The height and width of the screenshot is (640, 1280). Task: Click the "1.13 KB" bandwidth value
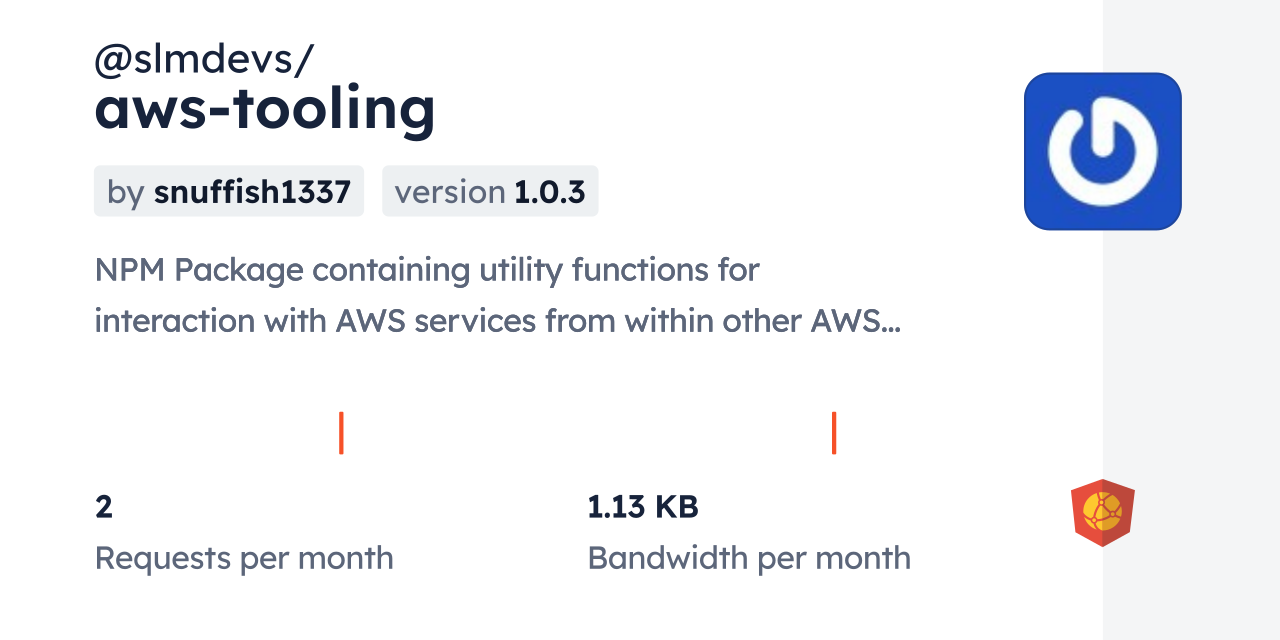[x=642, y=507]
